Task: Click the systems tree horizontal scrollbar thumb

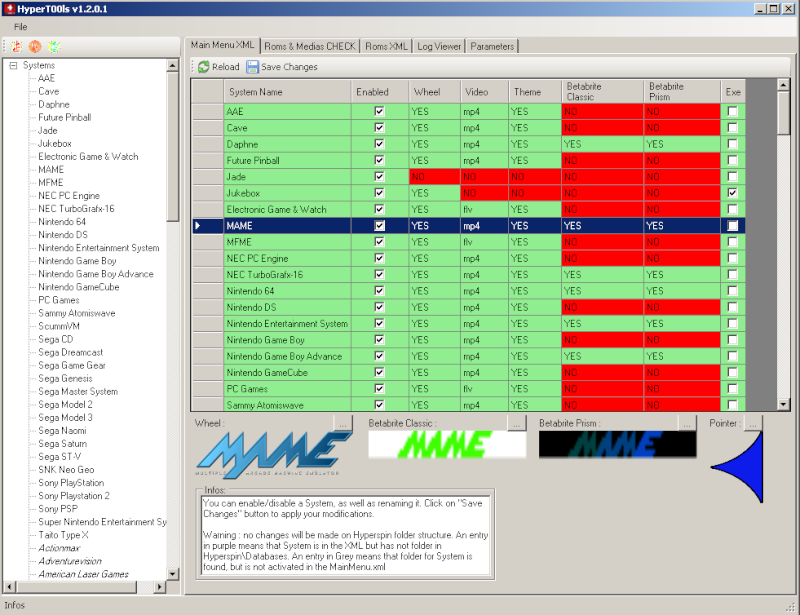Action: coord(76,587)
